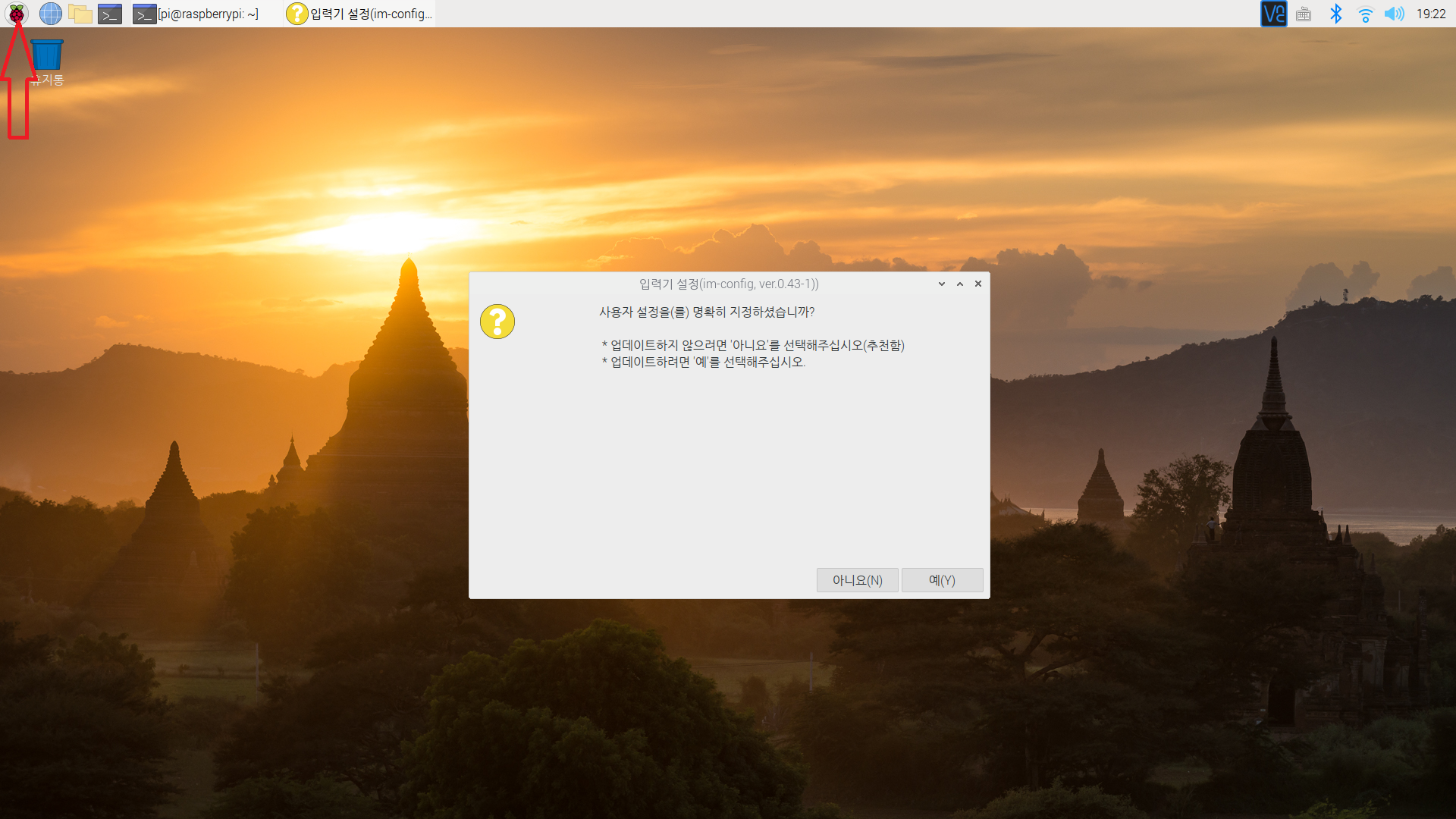Image resolution: width=1456 pixels, height=819 pixels.
Task: Open the Bluetooth tray menu
Action: pos(1336,14)
